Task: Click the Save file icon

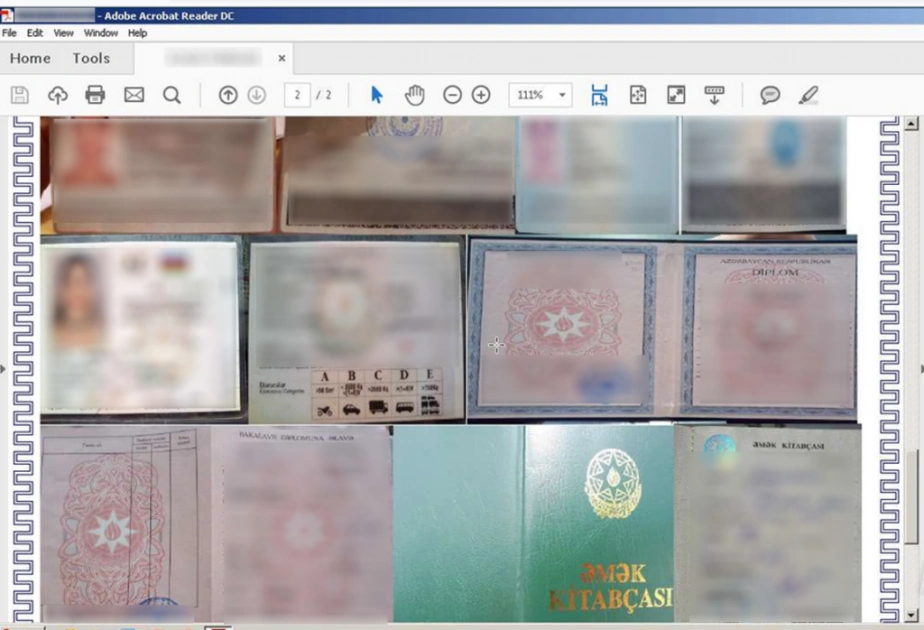Action: point(19,95)
